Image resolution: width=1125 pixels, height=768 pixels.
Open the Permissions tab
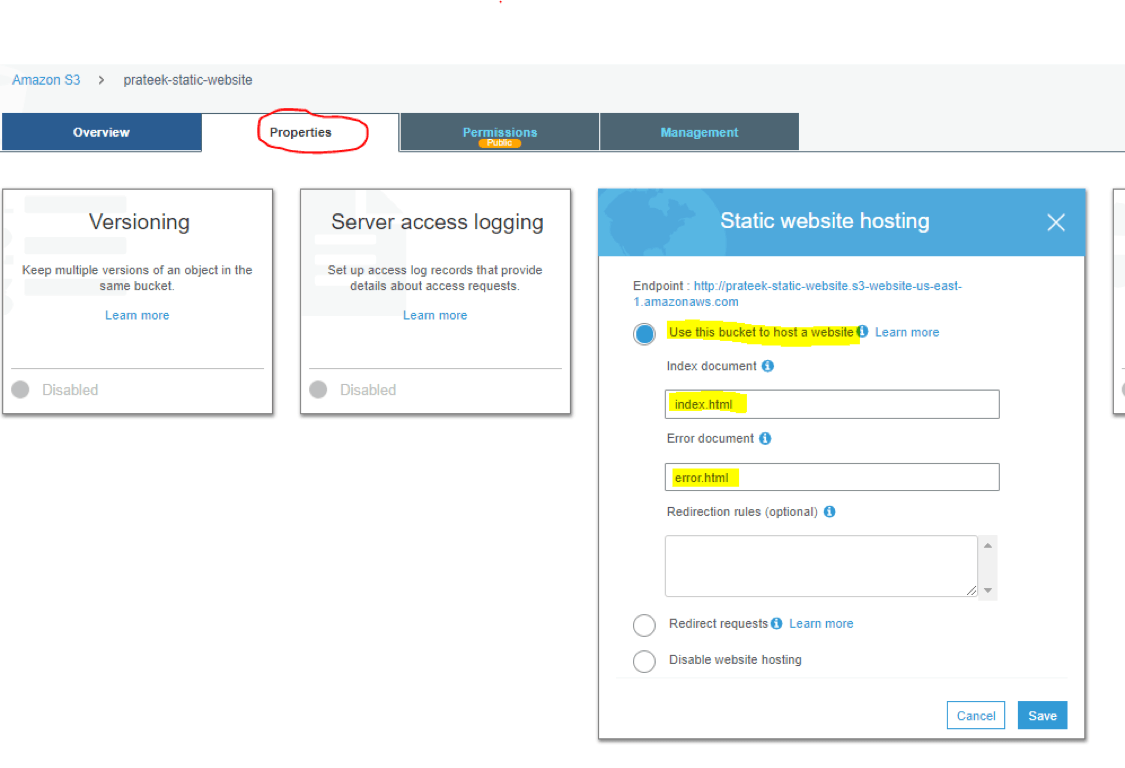499,133
